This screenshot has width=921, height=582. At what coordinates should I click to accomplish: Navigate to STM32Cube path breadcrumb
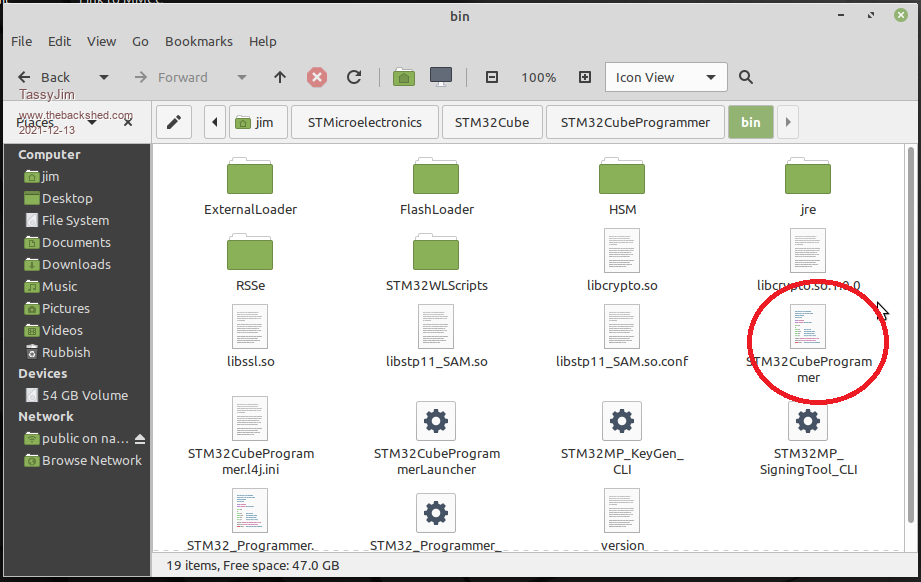pos(492,122)
